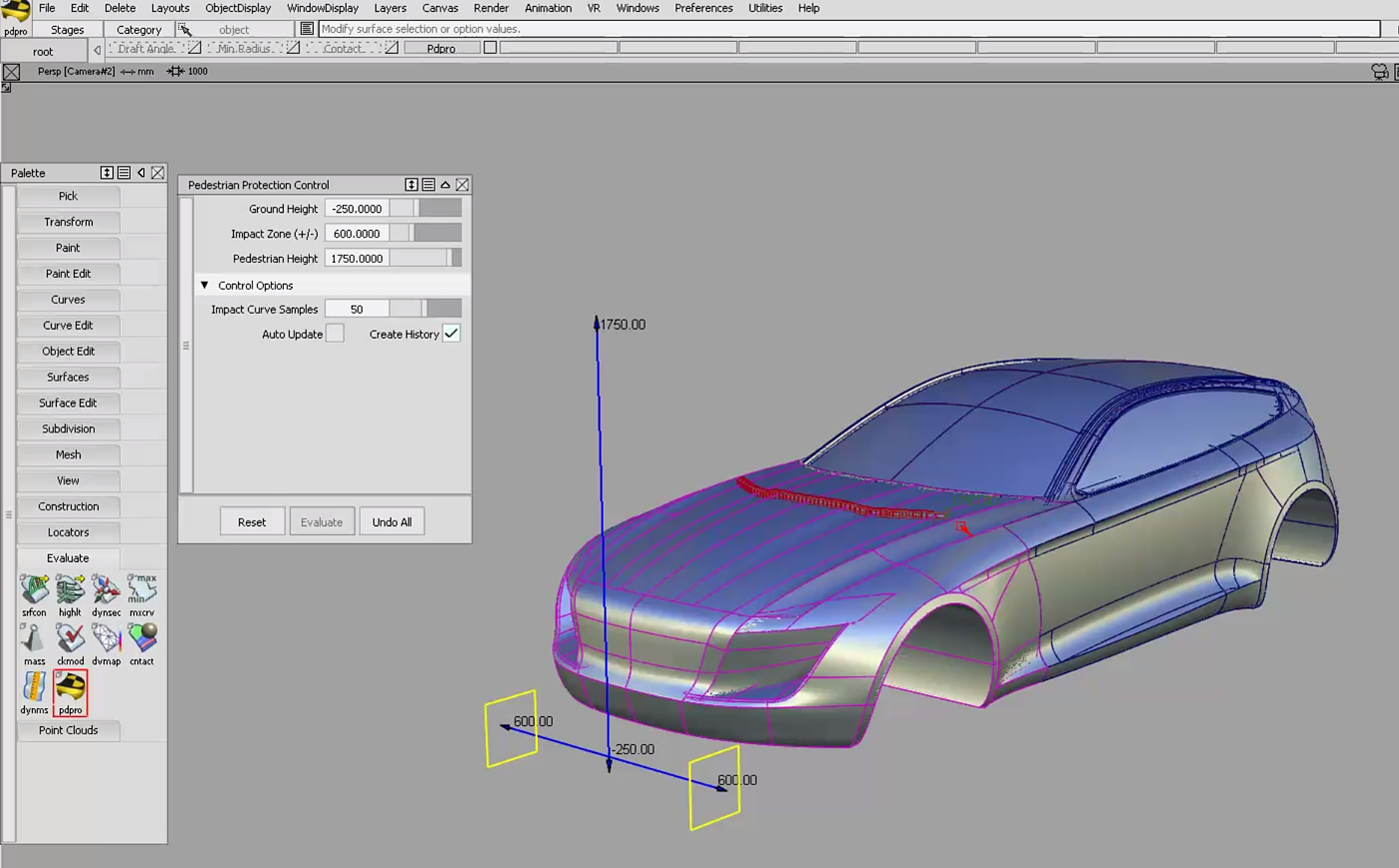Click the highlt highlight evaluation tool
The height and width of the screenshot is (868, 1399).
click(70, 590)
